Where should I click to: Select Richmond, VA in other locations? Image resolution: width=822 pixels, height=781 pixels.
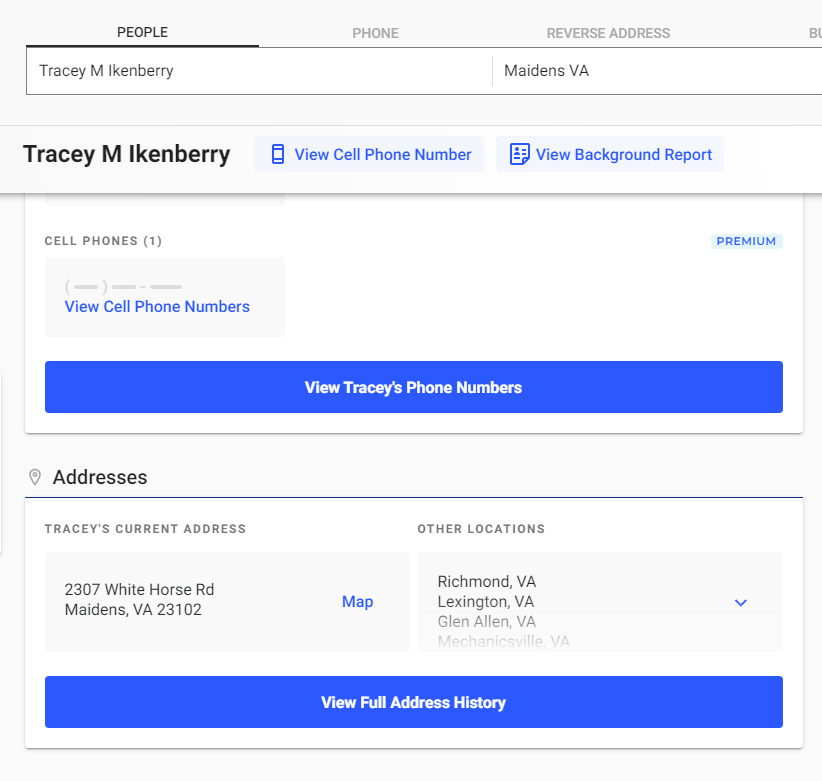pyautogui.click(x=486, y=582)
